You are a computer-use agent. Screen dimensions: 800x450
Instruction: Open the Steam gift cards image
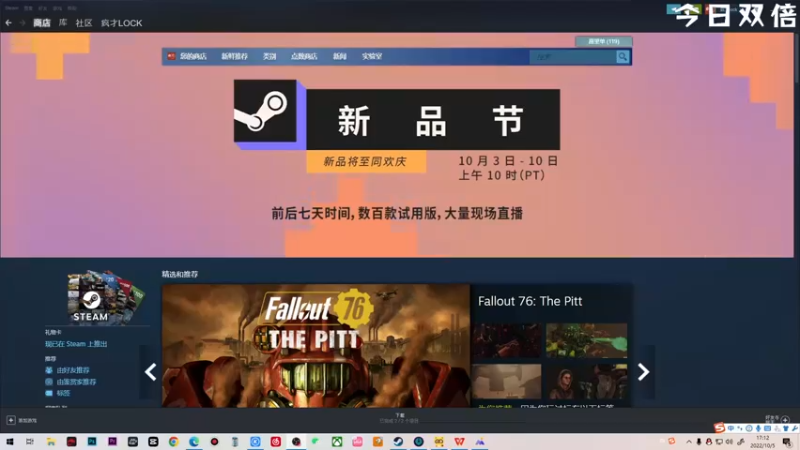click(106, 297)
